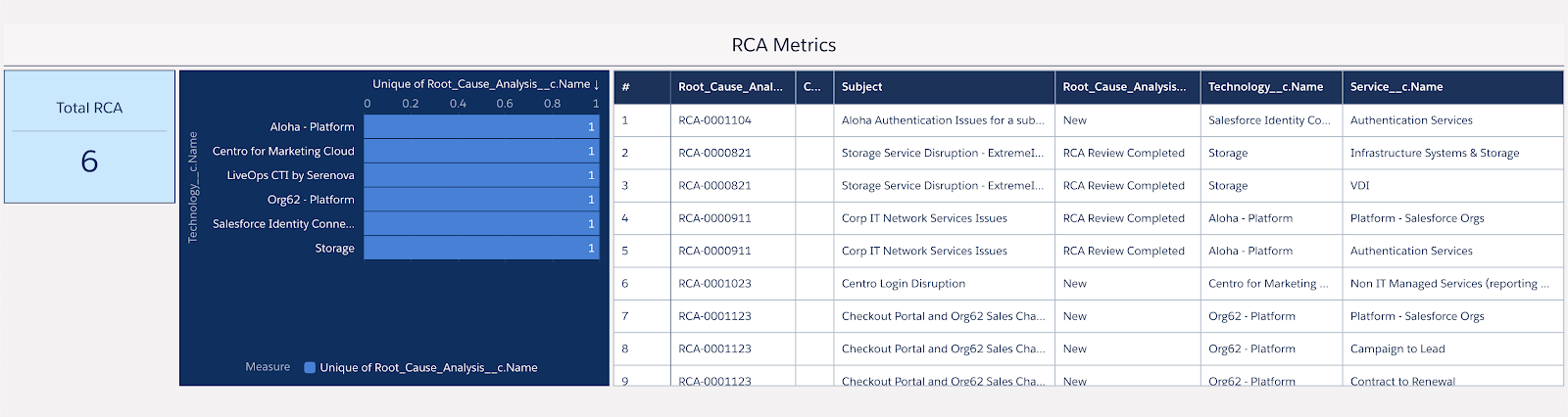Sort by Technology__c.Name column header
The height and width of the screenshot is (417, 1568).
tap(1271, 87)
